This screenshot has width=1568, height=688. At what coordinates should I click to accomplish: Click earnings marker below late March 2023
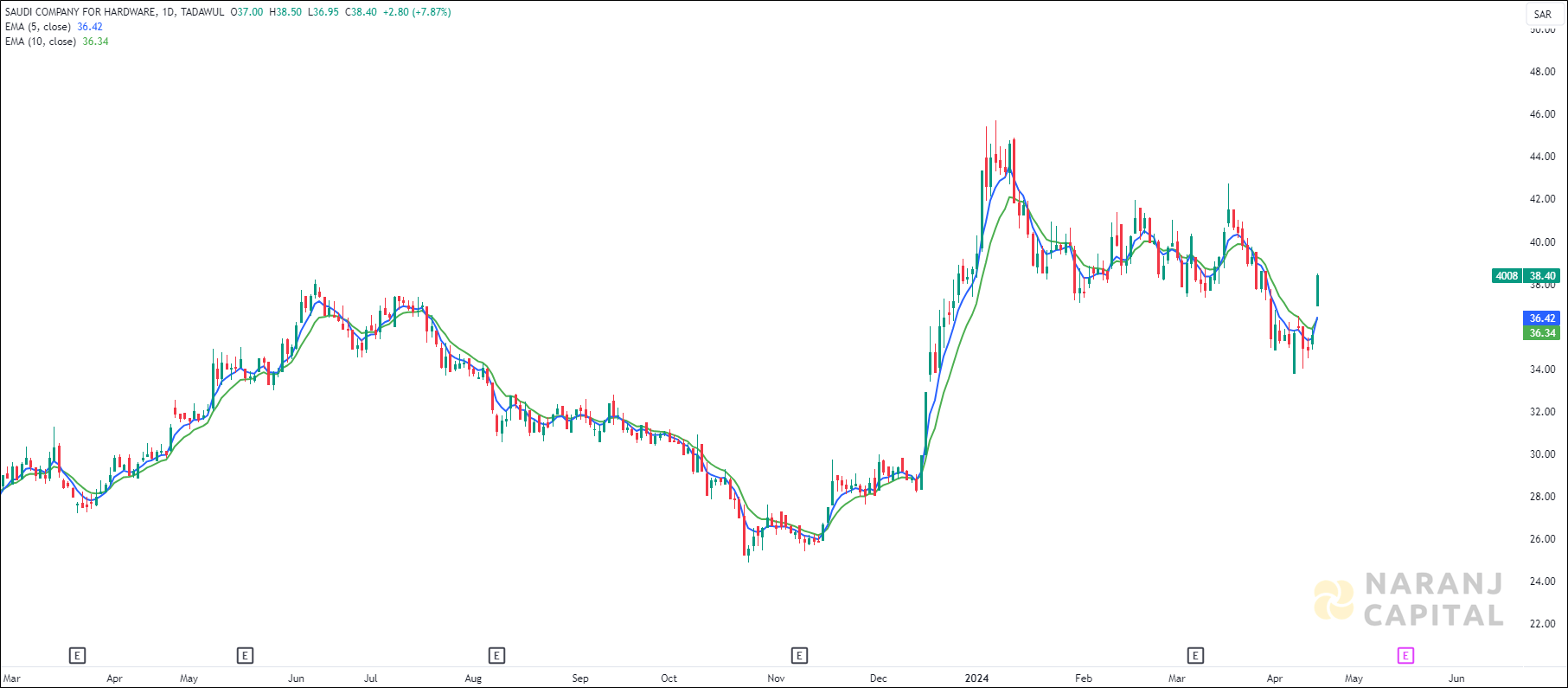tap(78, 656)
